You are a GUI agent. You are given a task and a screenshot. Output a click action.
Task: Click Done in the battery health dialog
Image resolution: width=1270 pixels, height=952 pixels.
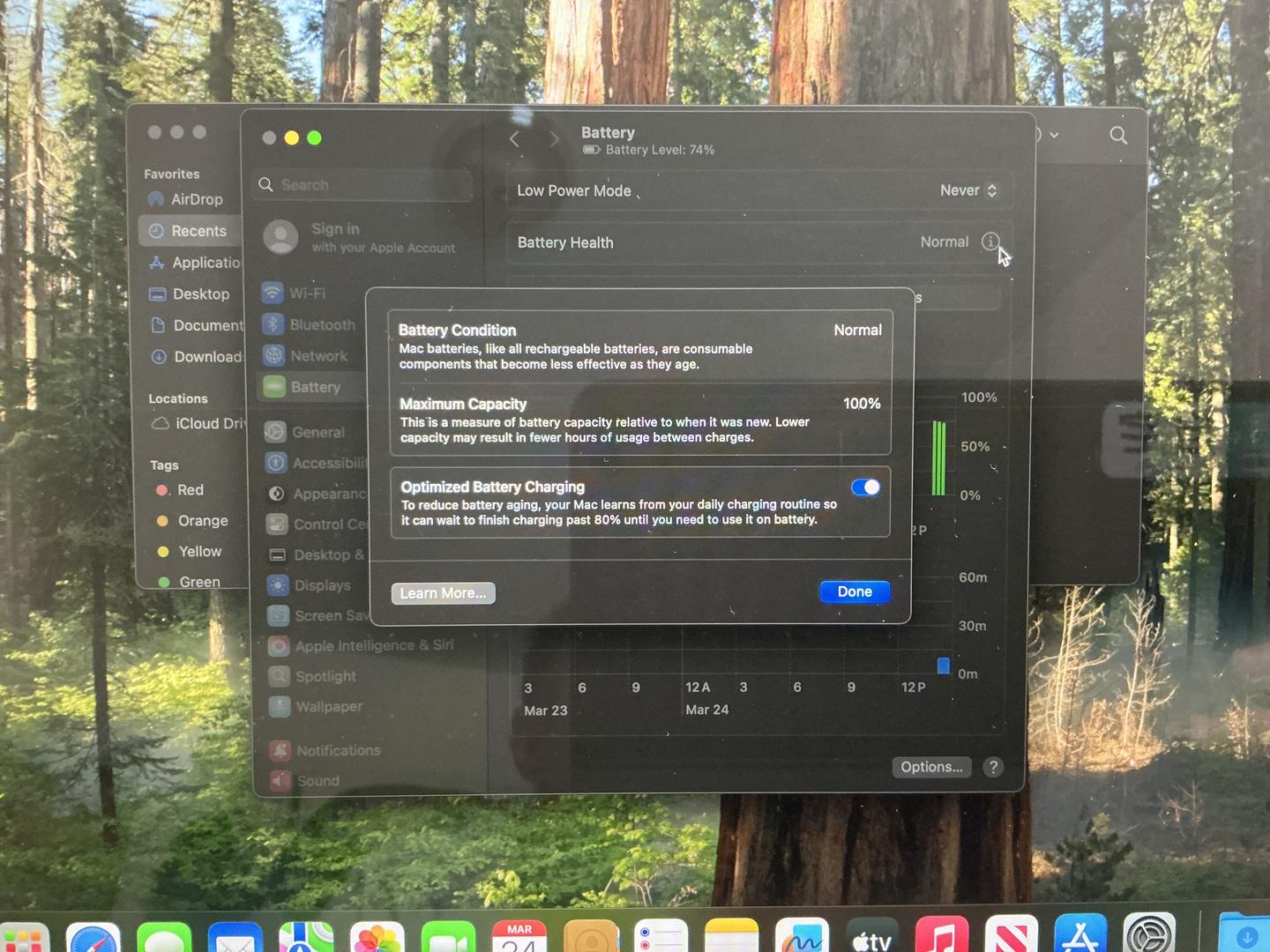point(855,592)
